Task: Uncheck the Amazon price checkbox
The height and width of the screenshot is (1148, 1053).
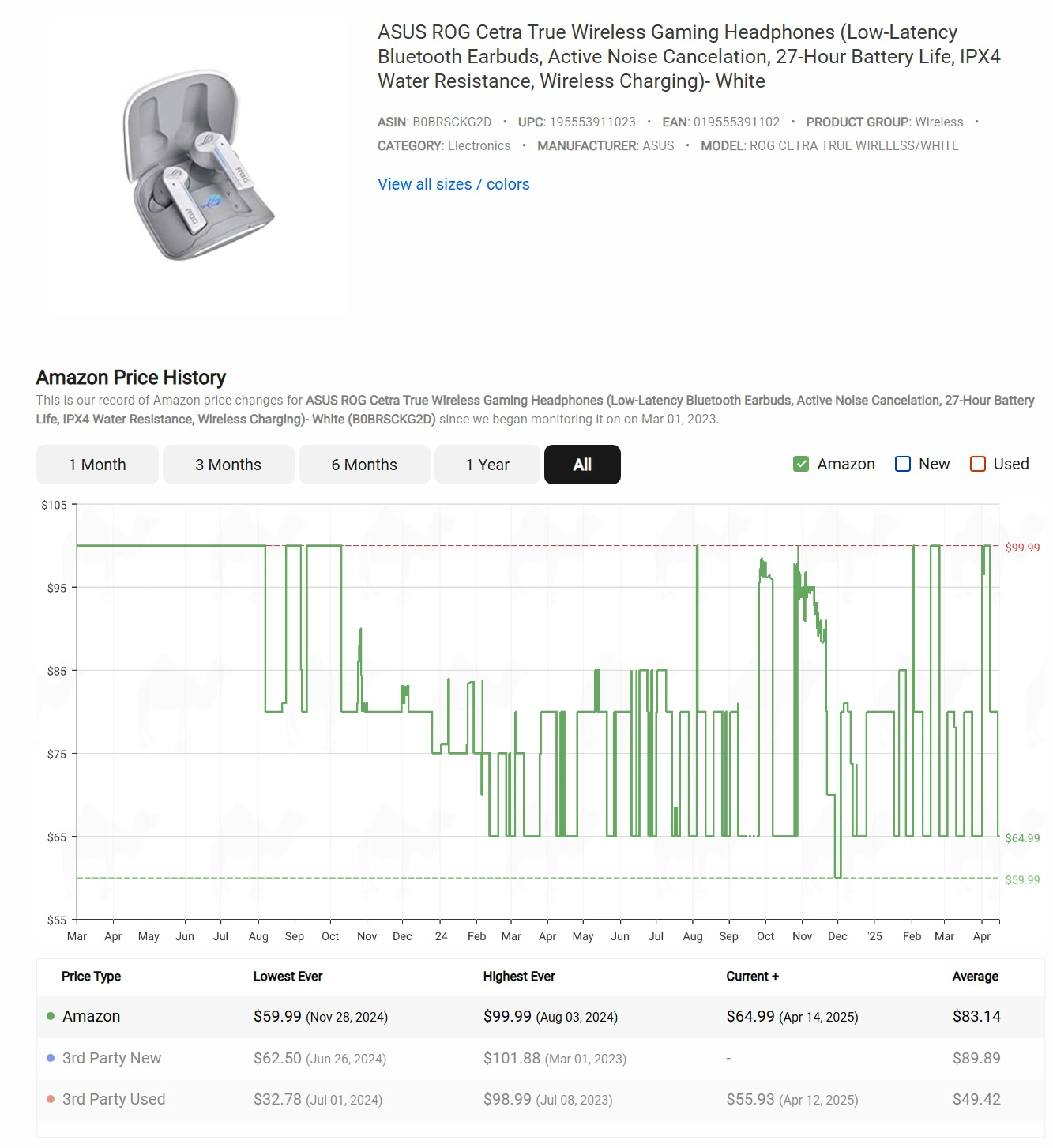Action: pyautogui.click(x=801, y=464)
